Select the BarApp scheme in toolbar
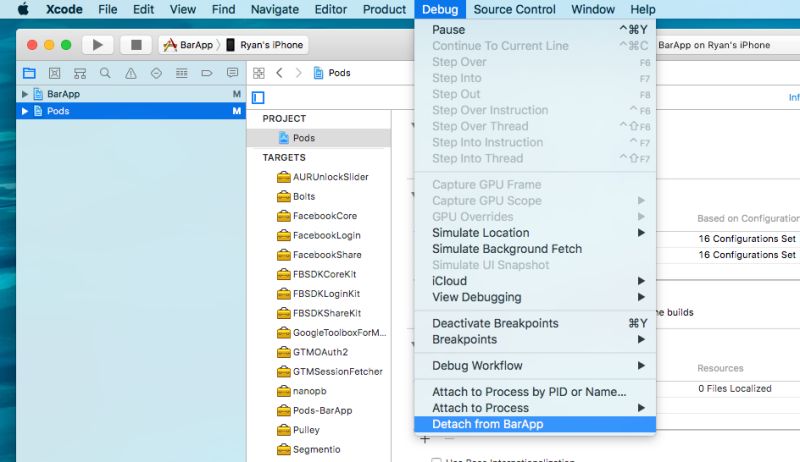 tap(188, 45)
